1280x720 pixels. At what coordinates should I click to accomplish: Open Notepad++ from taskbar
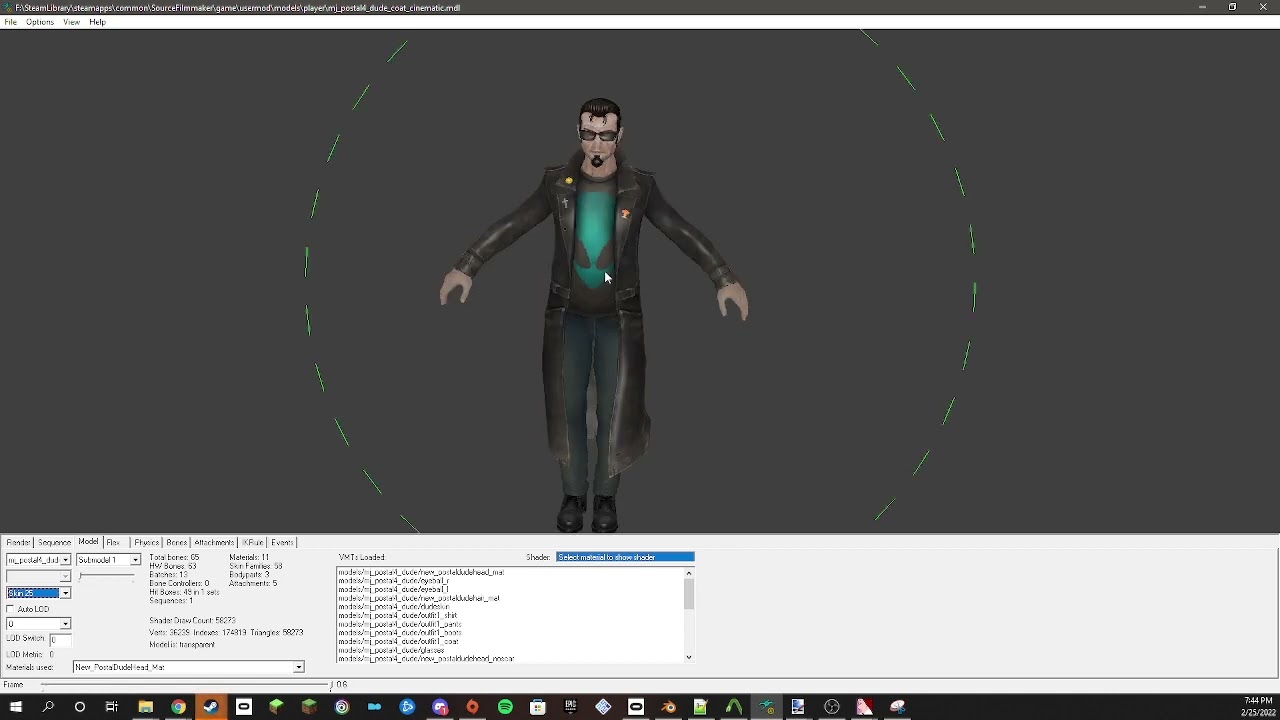click(701, 707)
